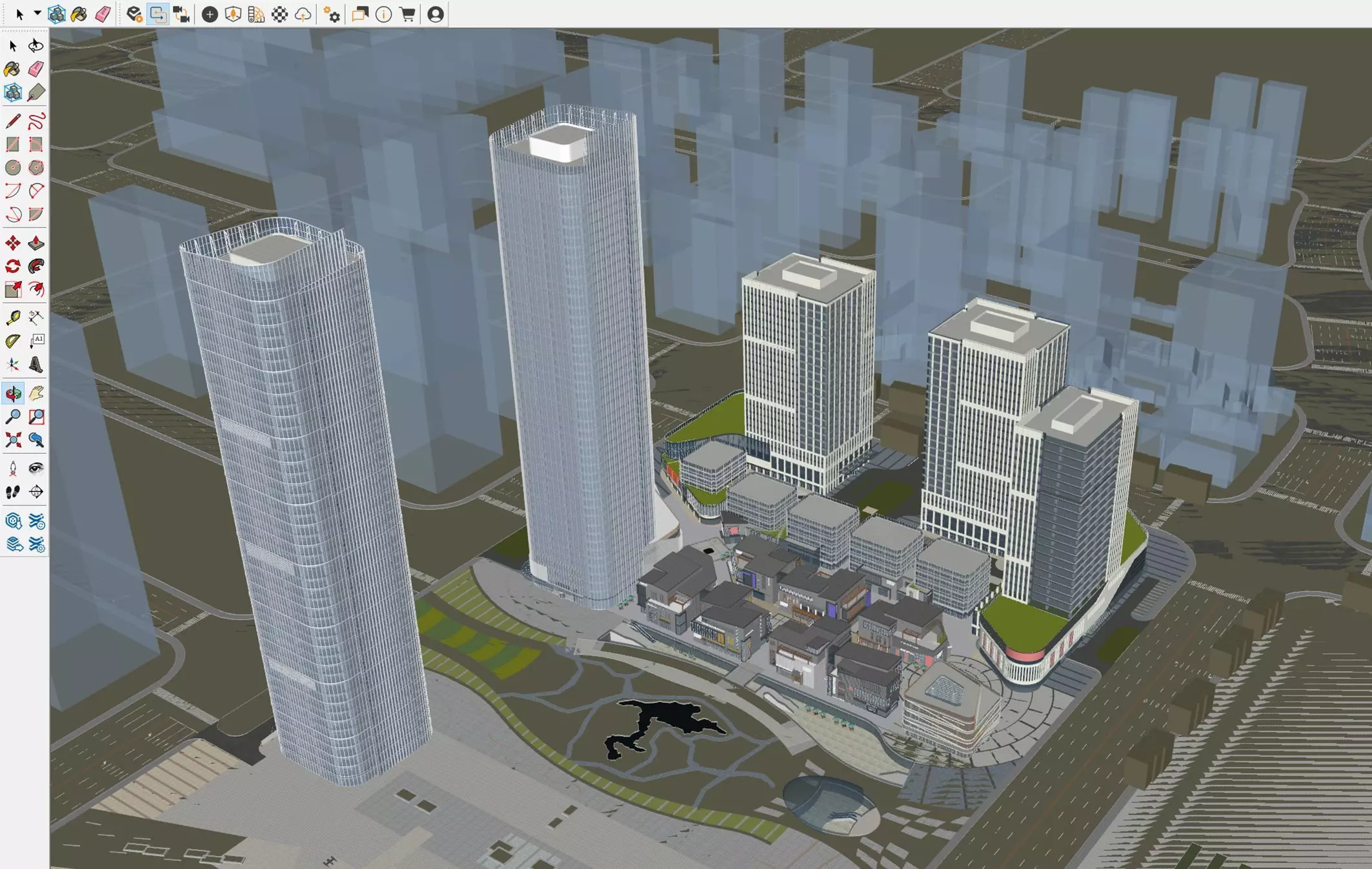The width and height of the screenshot is (1372, 869).
Task: Select the Pan hand tool
Action: pyautogui.click(x=36, y=393)
